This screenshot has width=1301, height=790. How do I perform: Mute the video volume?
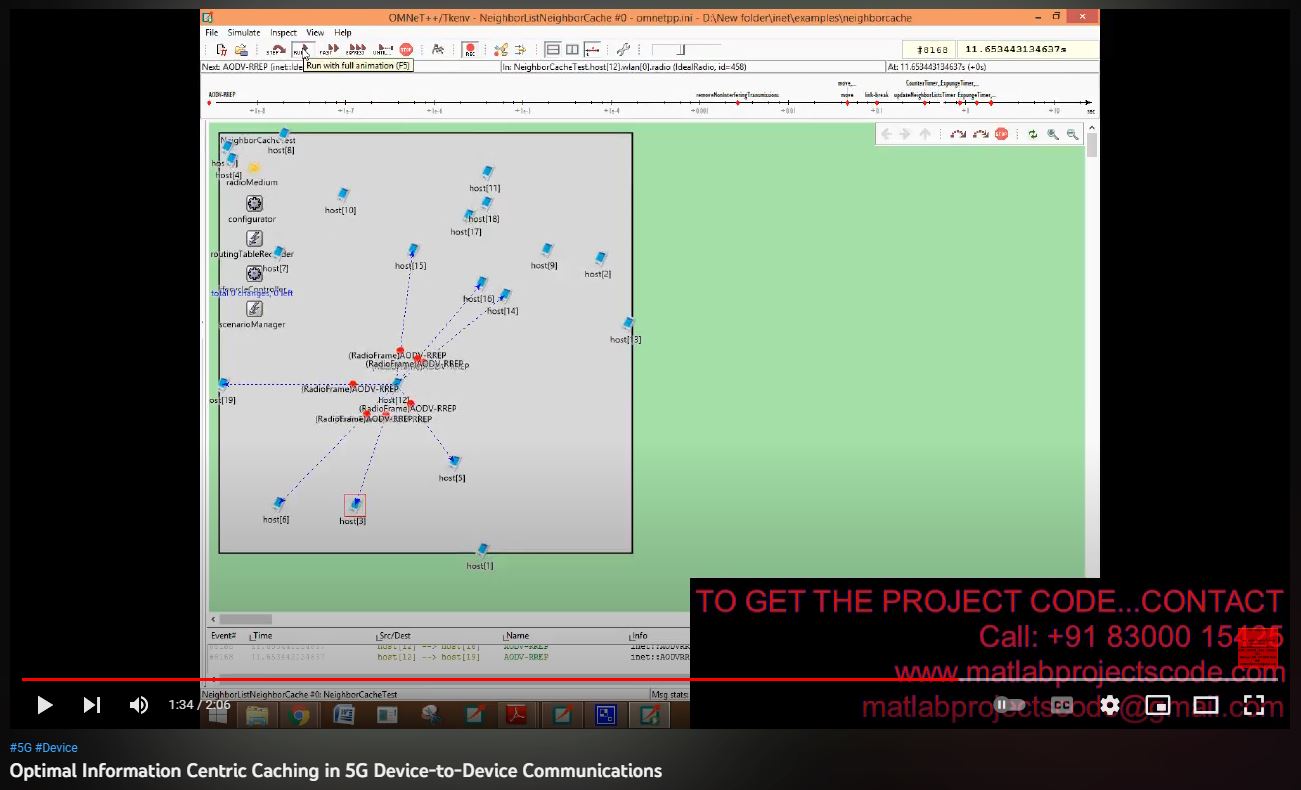(x=139, y=705)
